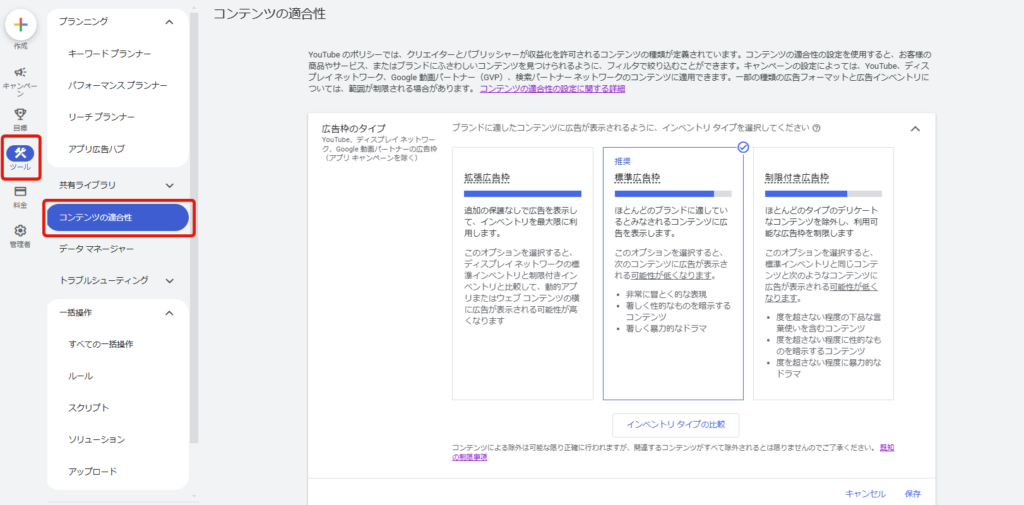The width and height of the screenshot is (1024, 505).
Task: Collapse the 広告枠のタイプ panel chevron
Action: coord(915,129)
